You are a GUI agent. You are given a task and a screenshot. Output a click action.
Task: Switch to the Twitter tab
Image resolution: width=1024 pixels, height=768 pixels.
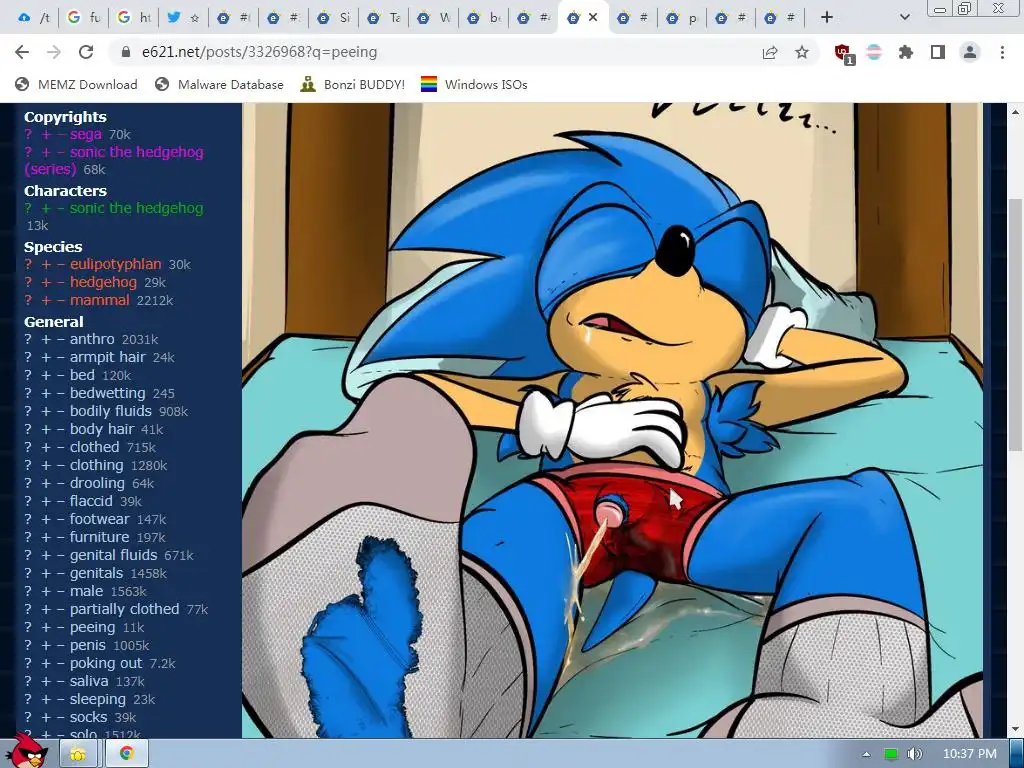coord(184,18)
